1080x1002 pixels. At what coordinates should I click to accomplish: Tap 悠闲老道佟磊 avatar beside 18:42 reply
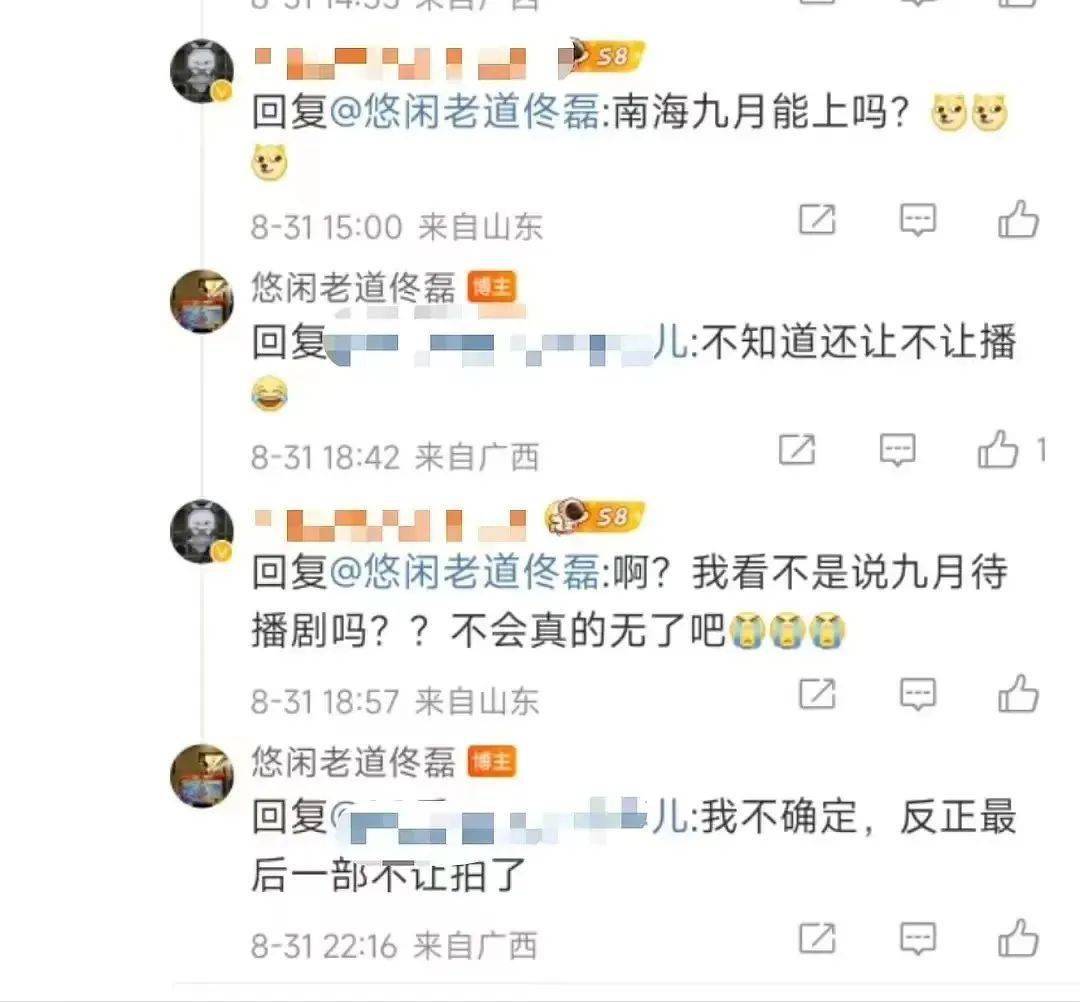pyautogui.click(x=202, y=301)
